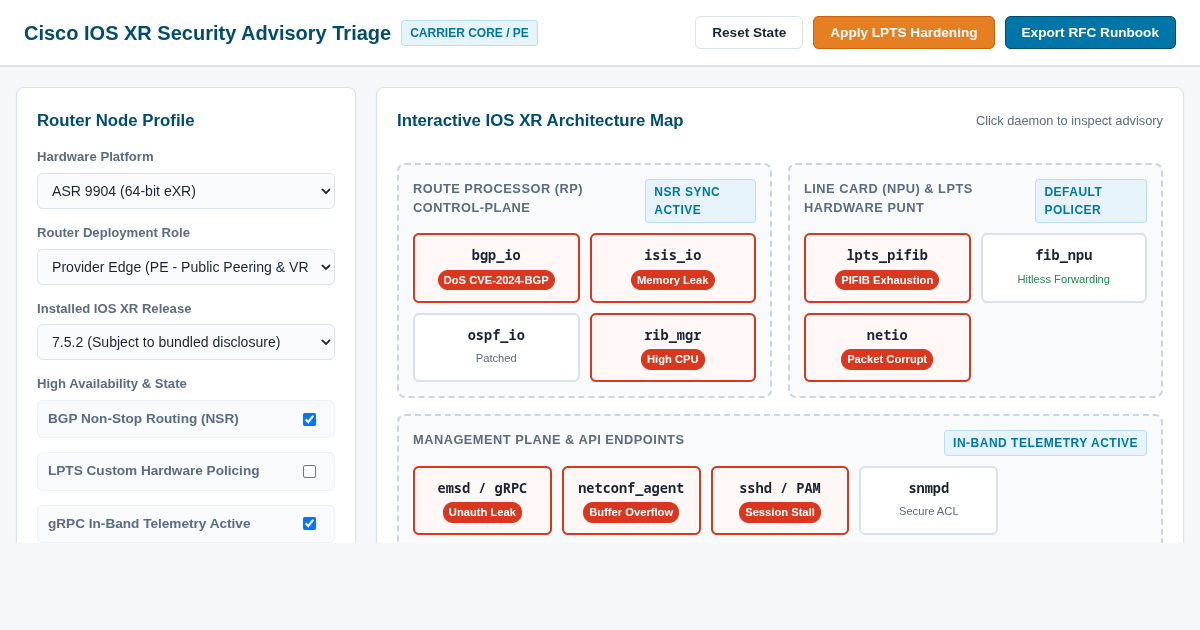Click the PIFIB Exhaustion badge
The image size is (1200, 630).
tap(887, 280)
